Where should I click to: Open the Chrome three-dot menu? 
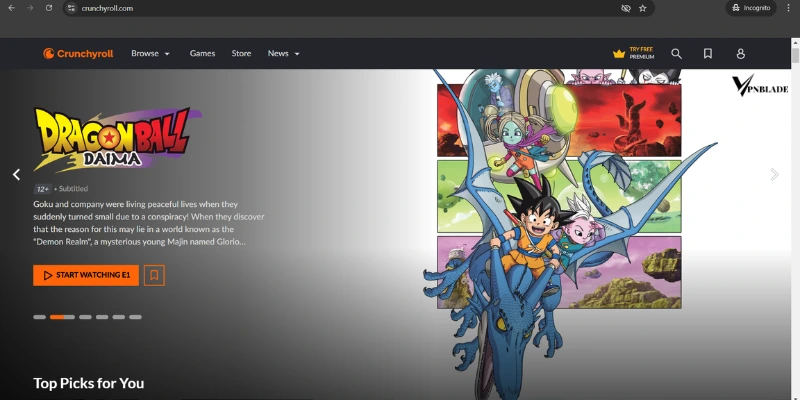(x=789, y=8)
